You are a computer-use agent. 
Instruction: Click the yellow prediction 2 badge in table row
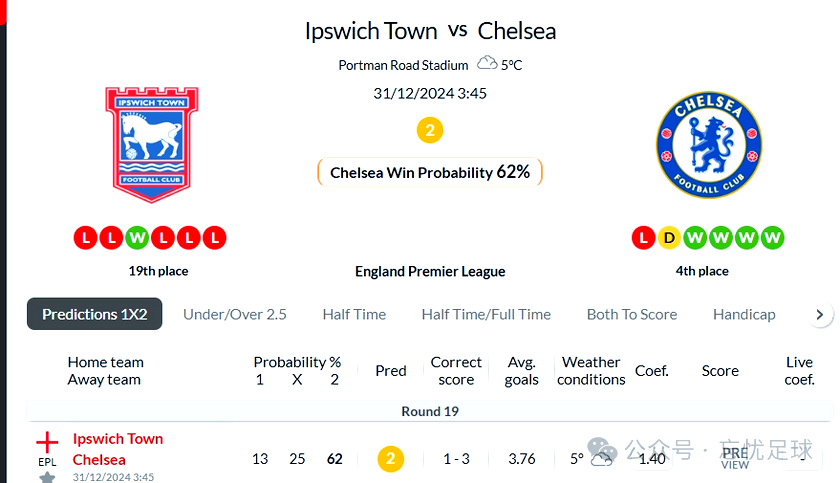pos(391,459)
